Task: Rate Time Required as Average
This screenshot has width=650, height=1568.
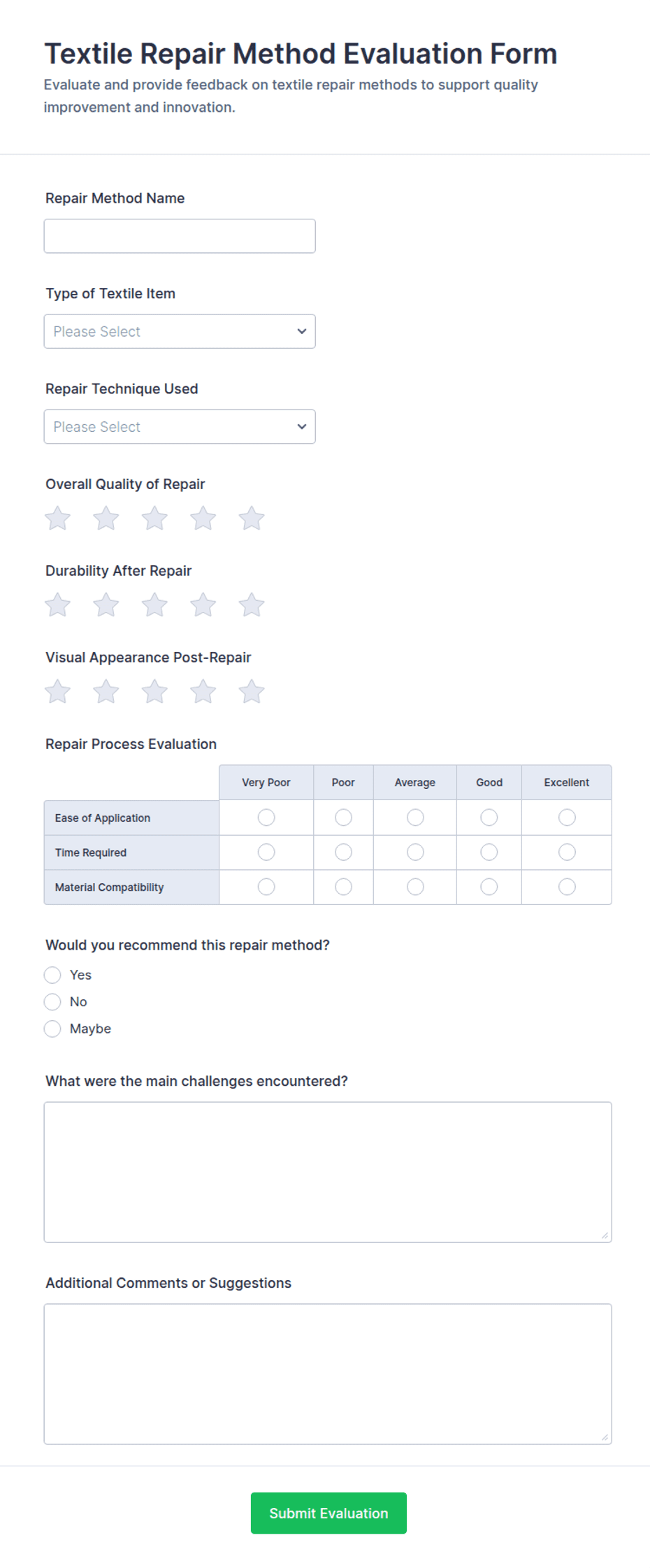Action: [x=415, y=852]
